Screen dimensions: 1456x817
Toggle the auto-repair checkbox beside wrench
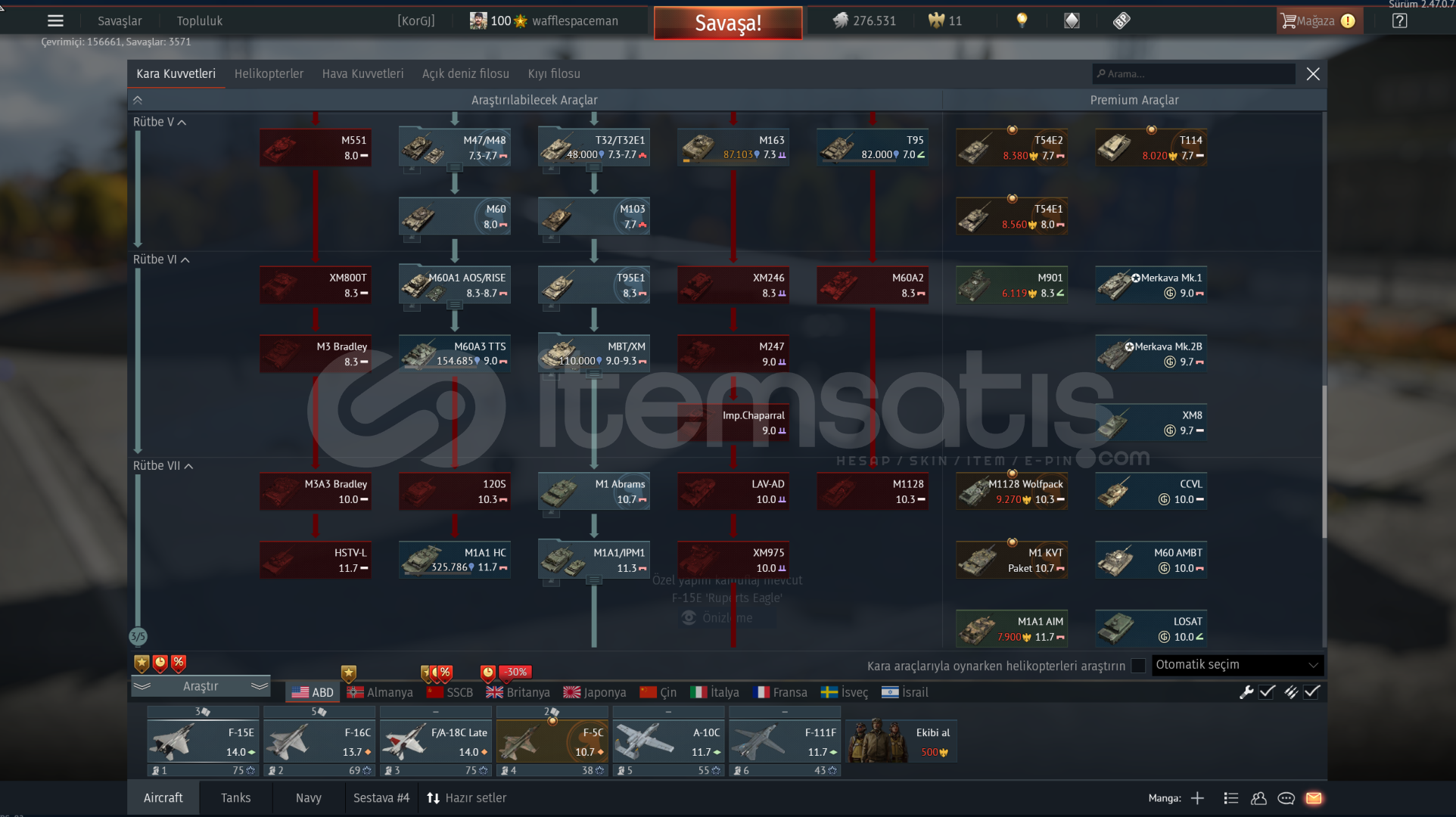click(x=1267, y=691)
